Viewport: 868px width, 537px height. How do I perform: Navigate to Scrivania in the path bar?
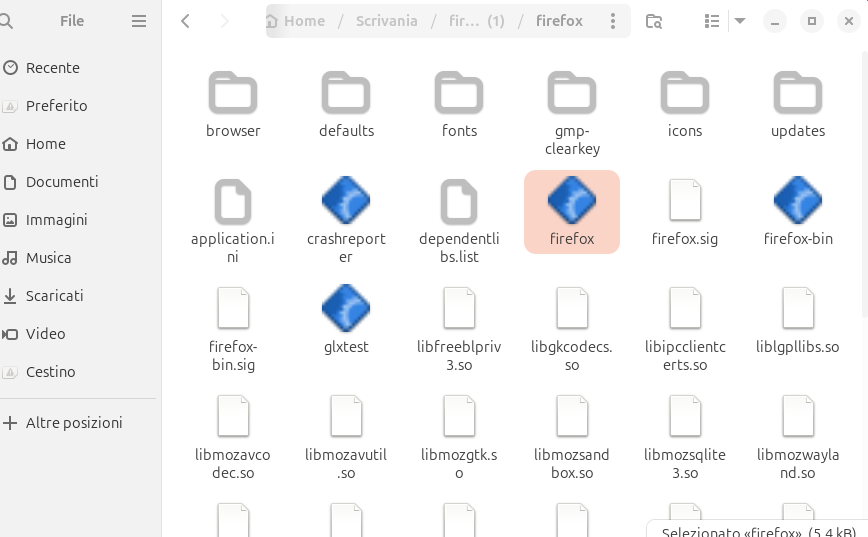click(386, 21)
